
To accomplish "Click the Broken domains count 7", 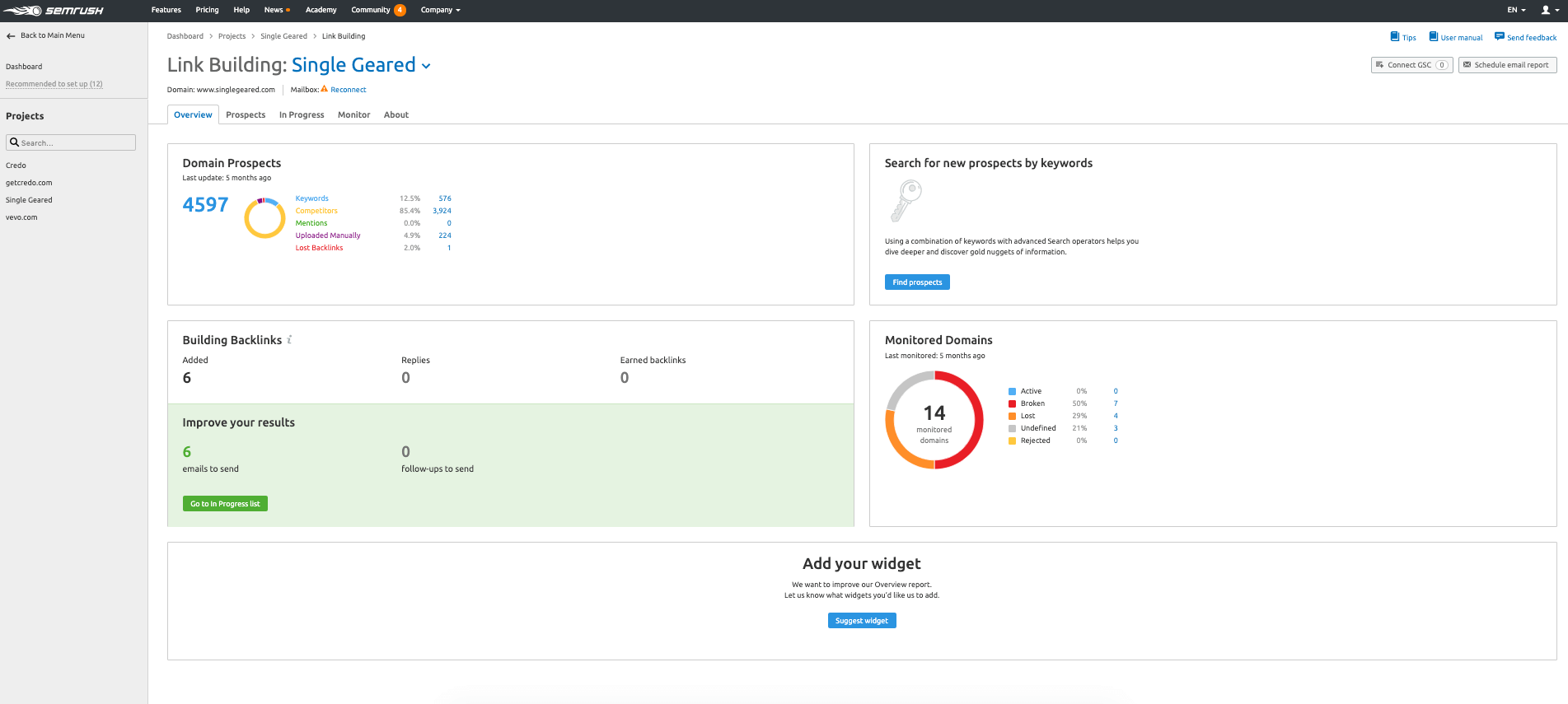I will coord(1116,403).
